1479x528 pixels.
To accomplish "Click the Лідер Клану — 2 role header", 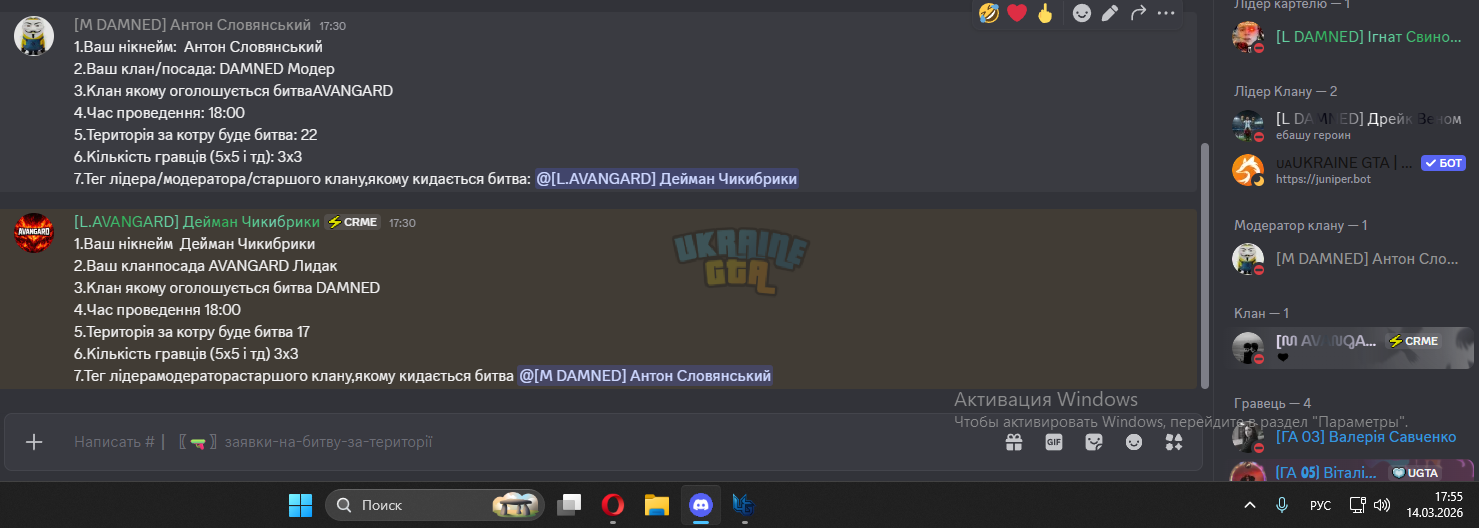I will tap(1285, 91).
